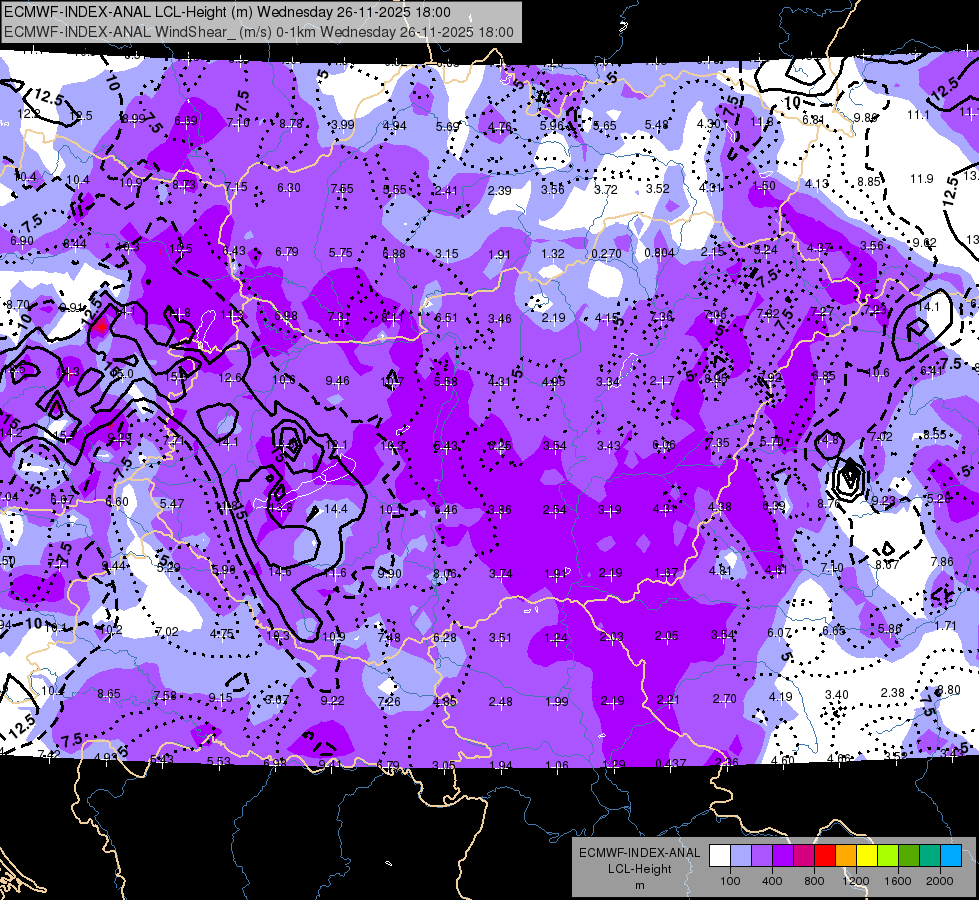This screenshot has height=900, width=979.
Task: Click the yellow legend swatch
Action: pyautogui.click(x=867, y=855)
